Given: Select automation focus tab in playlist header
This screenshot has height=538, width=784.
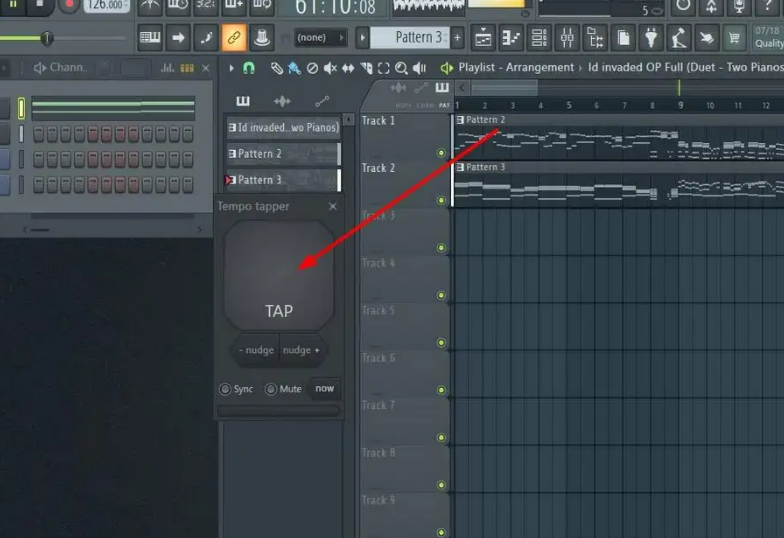Looking at the screenshot, I should (x=421, y=88).
